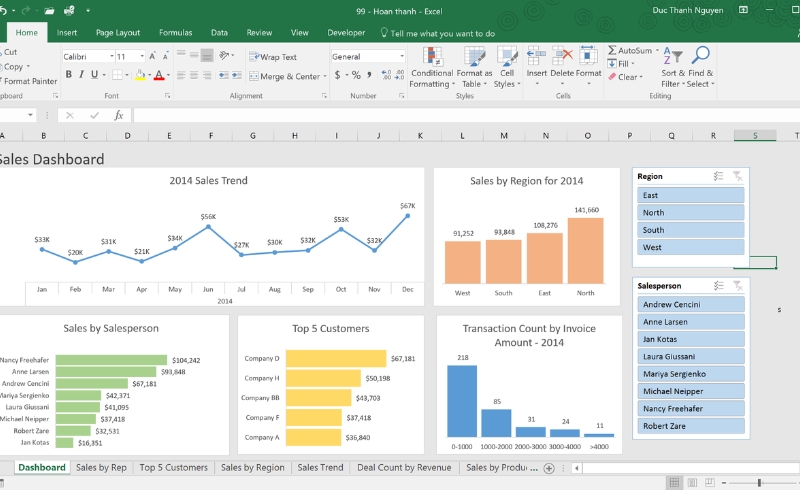800x490 pixels.
Task: Filter Region slicer by West
Action: coord(690,247)
